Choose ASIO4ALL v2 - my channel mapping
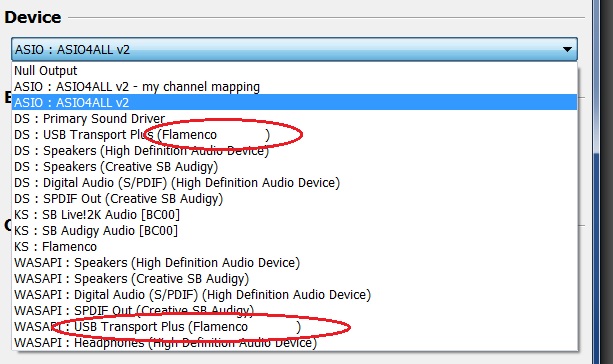613x364 pixels. tap(294, 86)
